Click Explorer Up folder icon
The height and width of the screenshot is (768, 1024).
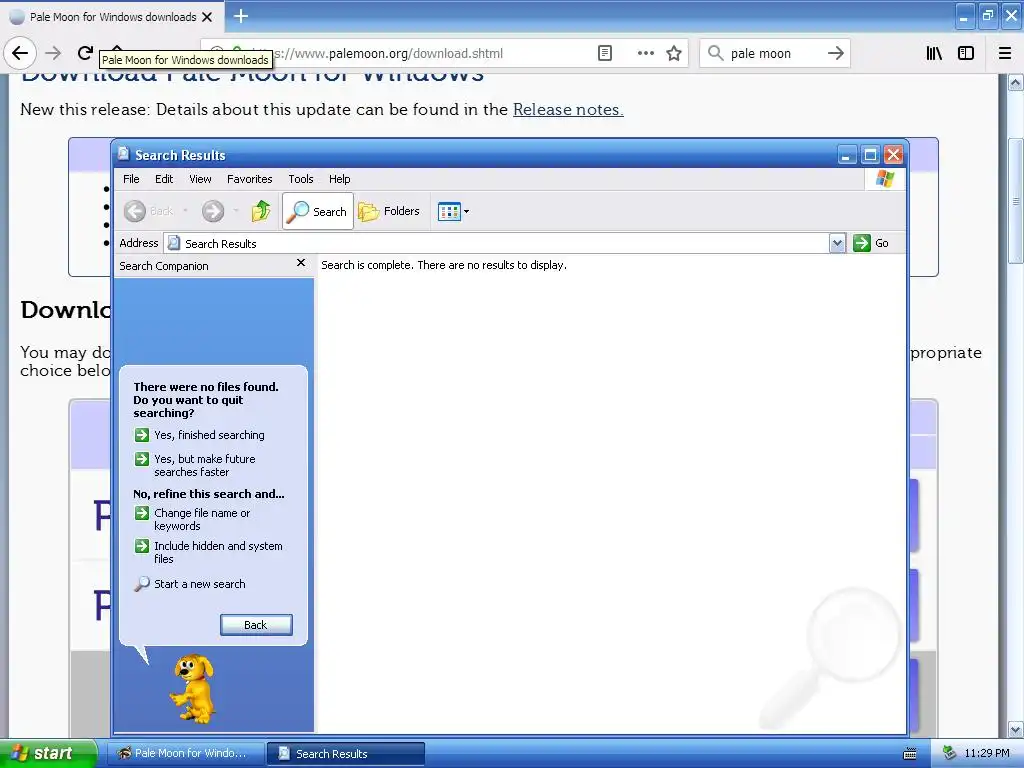tap(261, 210)
